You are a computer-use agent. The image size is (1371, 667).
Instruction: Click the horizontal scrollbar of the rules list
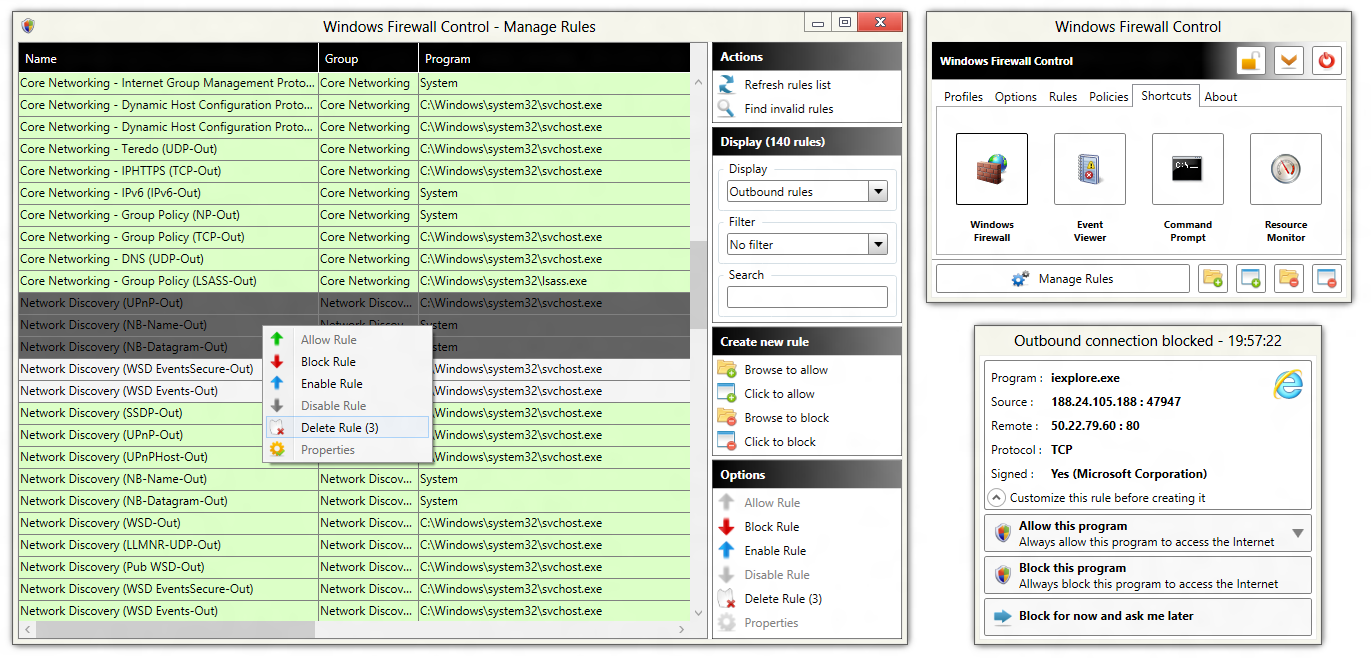(175, 630)
